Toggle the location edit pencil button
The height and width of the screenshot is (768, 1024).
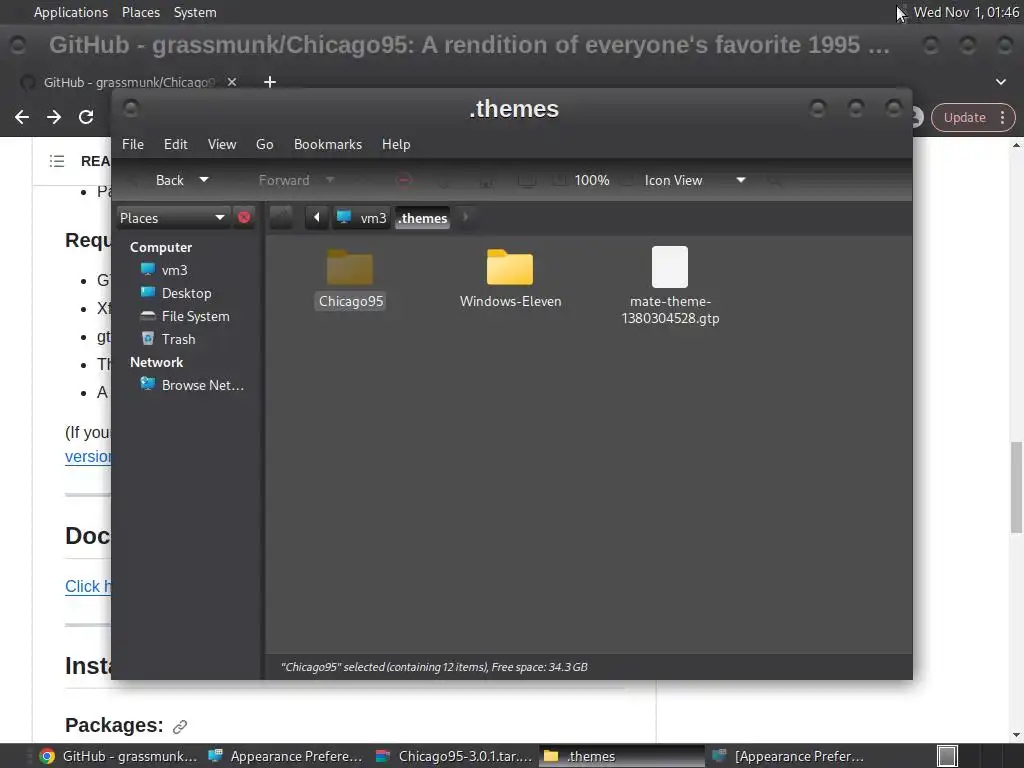tap(281, 217)
